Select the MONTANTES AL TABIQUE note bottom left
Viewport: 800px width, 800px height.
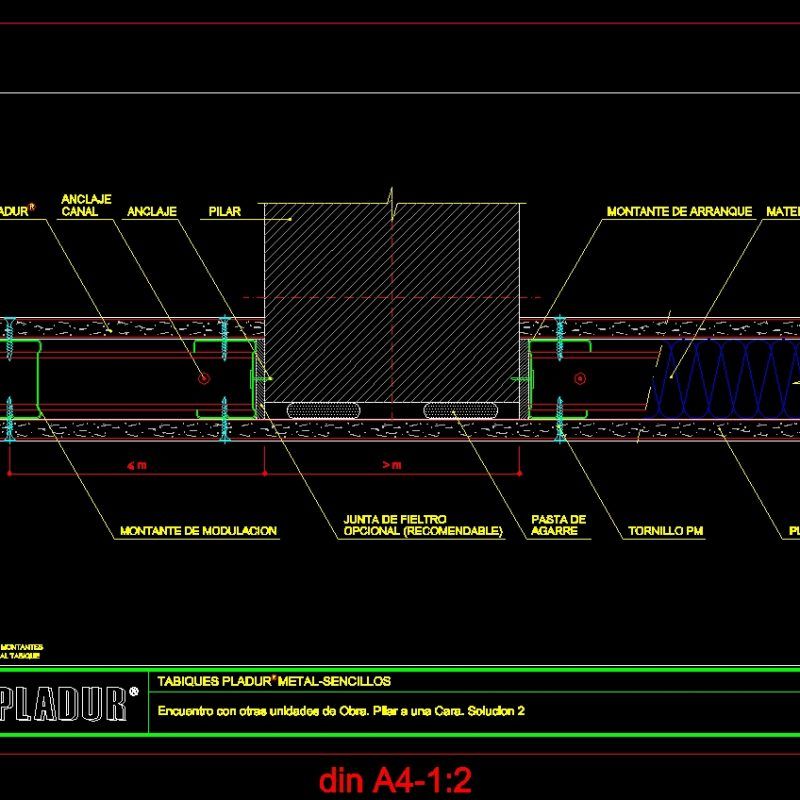[22, 648]
